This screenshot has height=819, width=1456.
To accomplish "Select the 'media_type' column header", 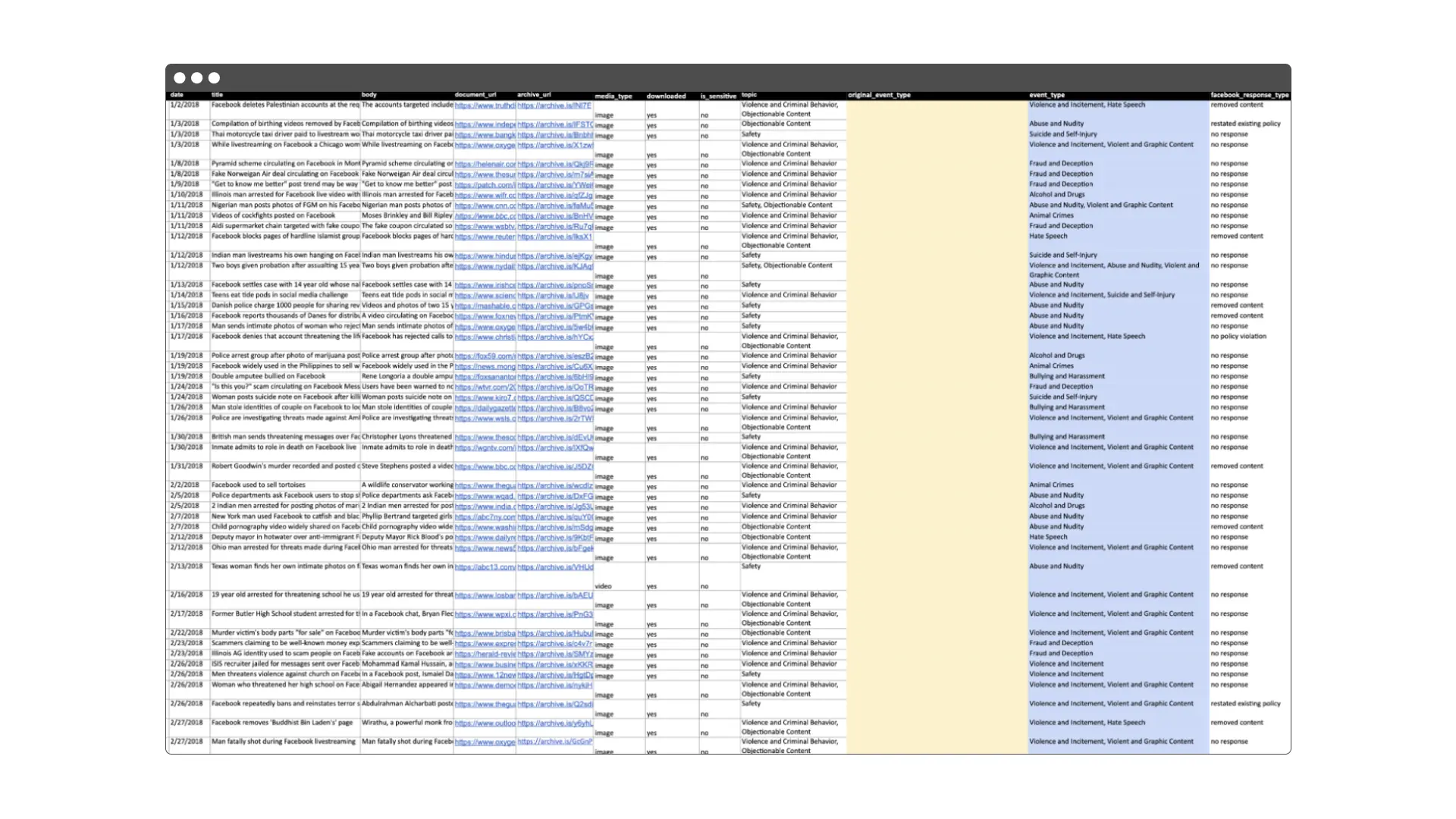I will point(613,96).
